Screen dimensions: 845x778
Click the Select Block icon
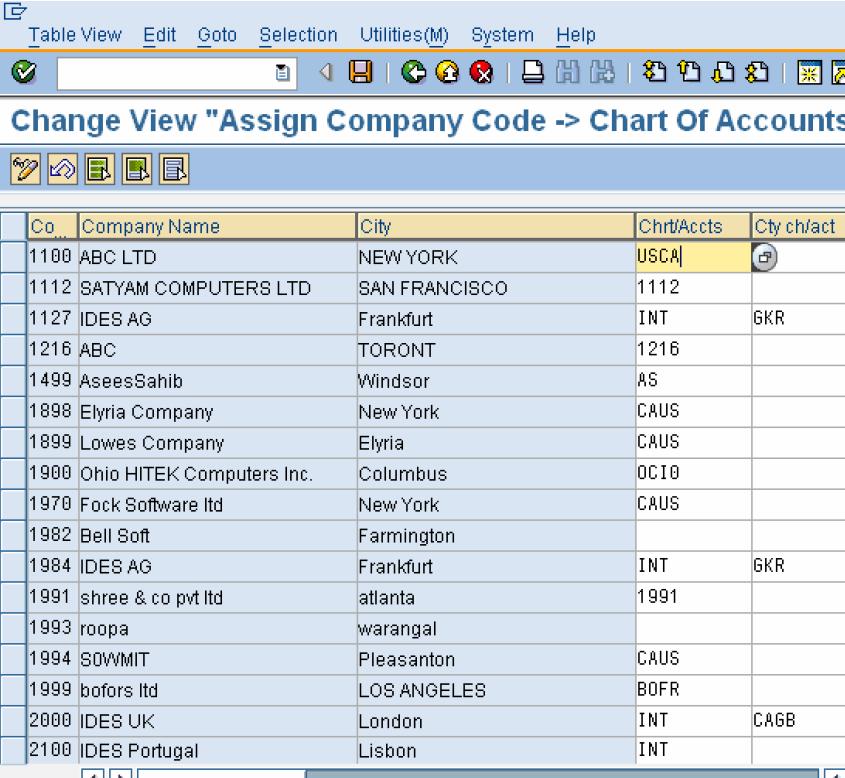[137, 170]
